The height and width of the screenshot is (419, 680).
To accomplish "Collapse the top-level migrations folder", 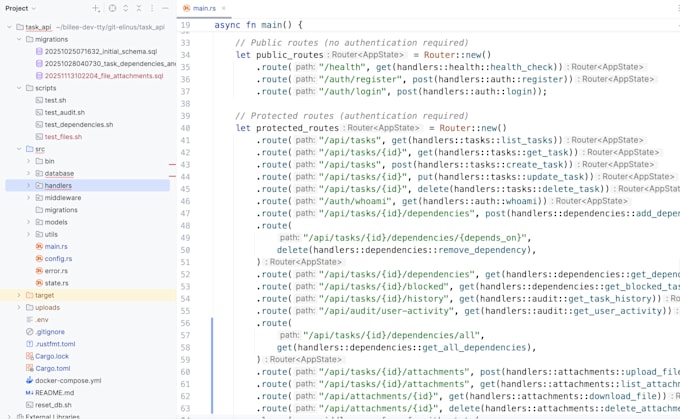I will (19, 39).
